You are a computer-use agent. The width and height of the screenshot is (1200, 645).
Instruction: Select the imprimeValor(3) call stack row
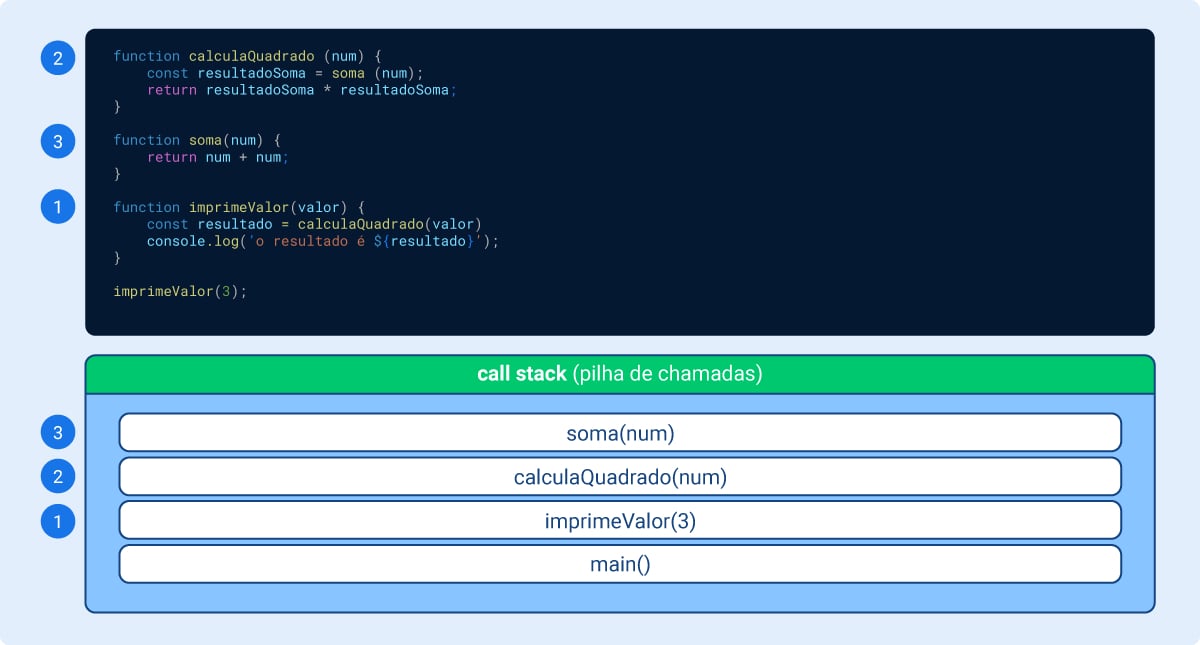[620, 520]
